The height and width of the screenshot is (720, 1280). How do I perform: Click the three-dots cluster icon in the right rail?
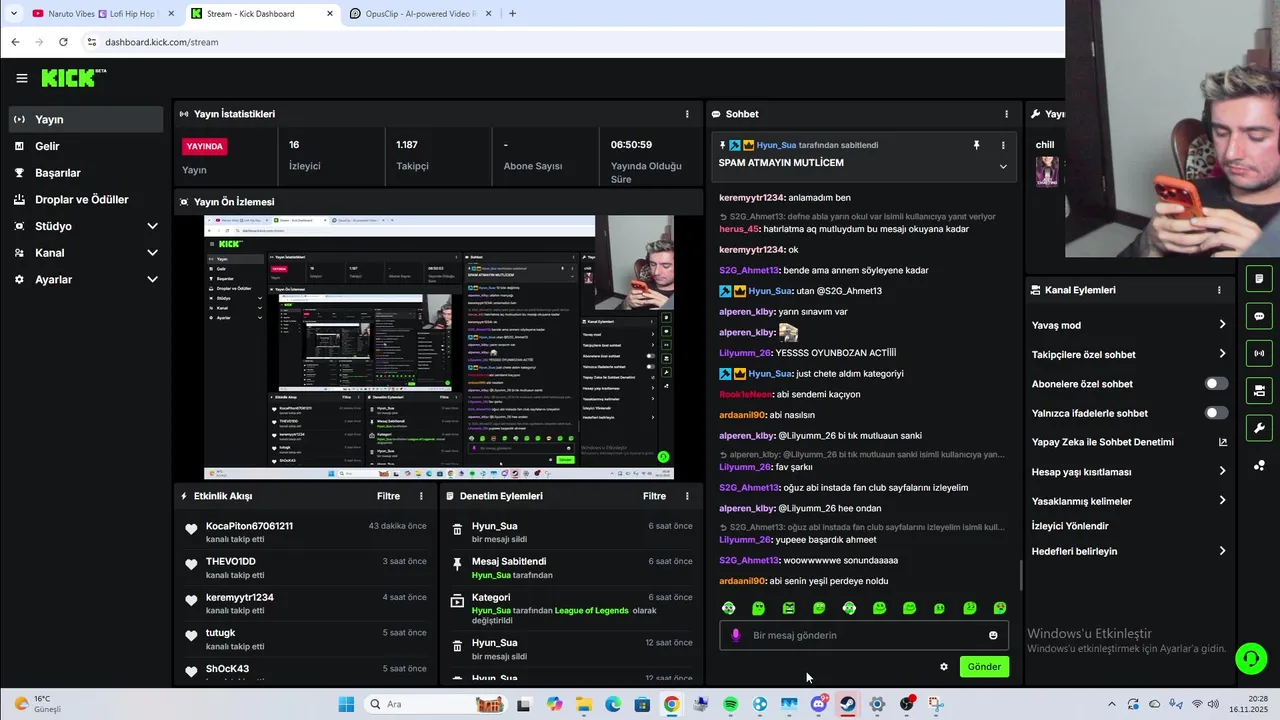(1259, 465)
